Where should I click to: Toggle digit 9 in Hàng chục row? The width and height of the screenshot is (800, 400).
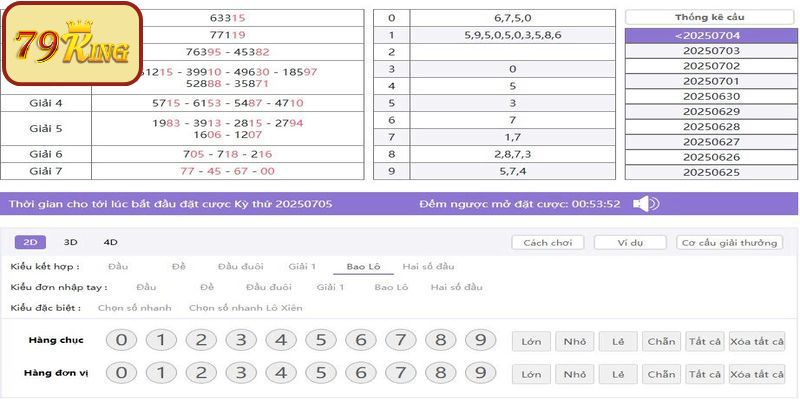point(480,340)
